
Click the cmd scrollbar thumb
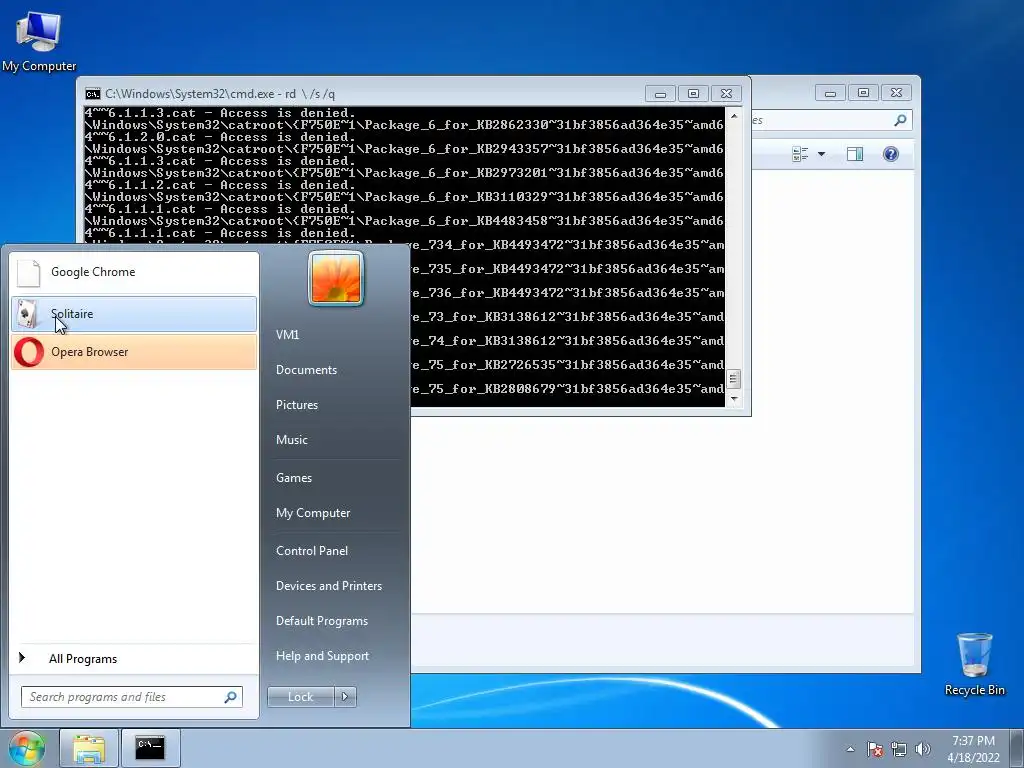pyautogui.click(x=734, y=379)
